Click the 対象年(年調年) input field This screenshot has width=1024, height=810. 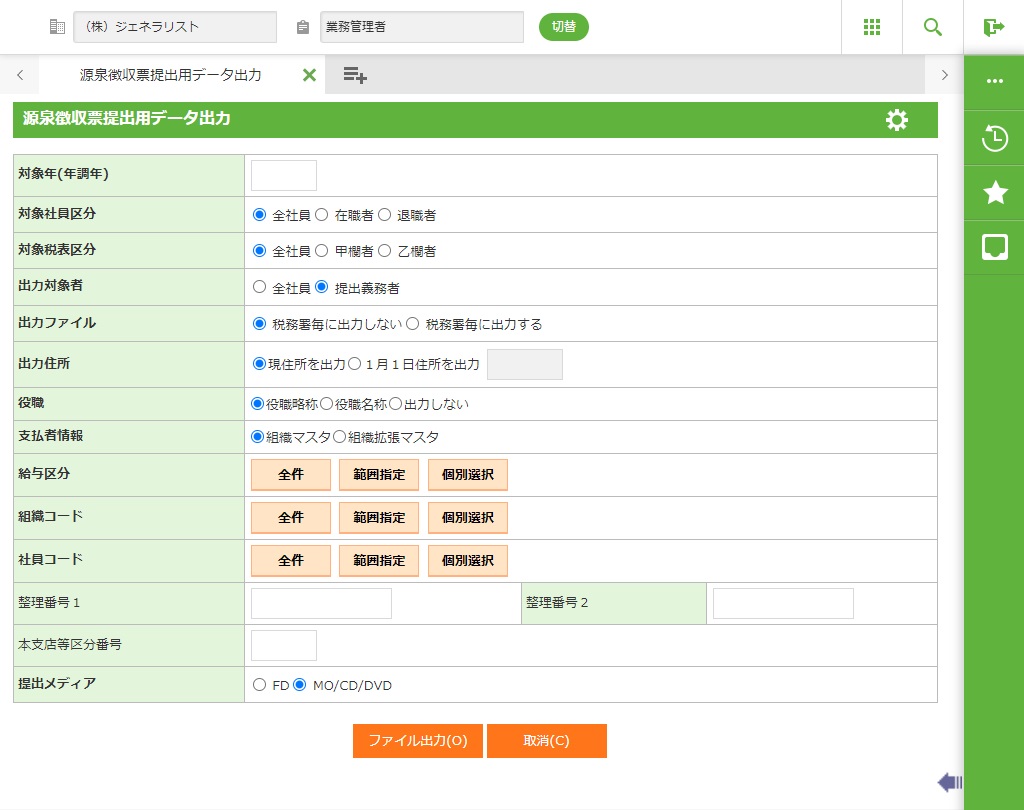click(283, 175)
